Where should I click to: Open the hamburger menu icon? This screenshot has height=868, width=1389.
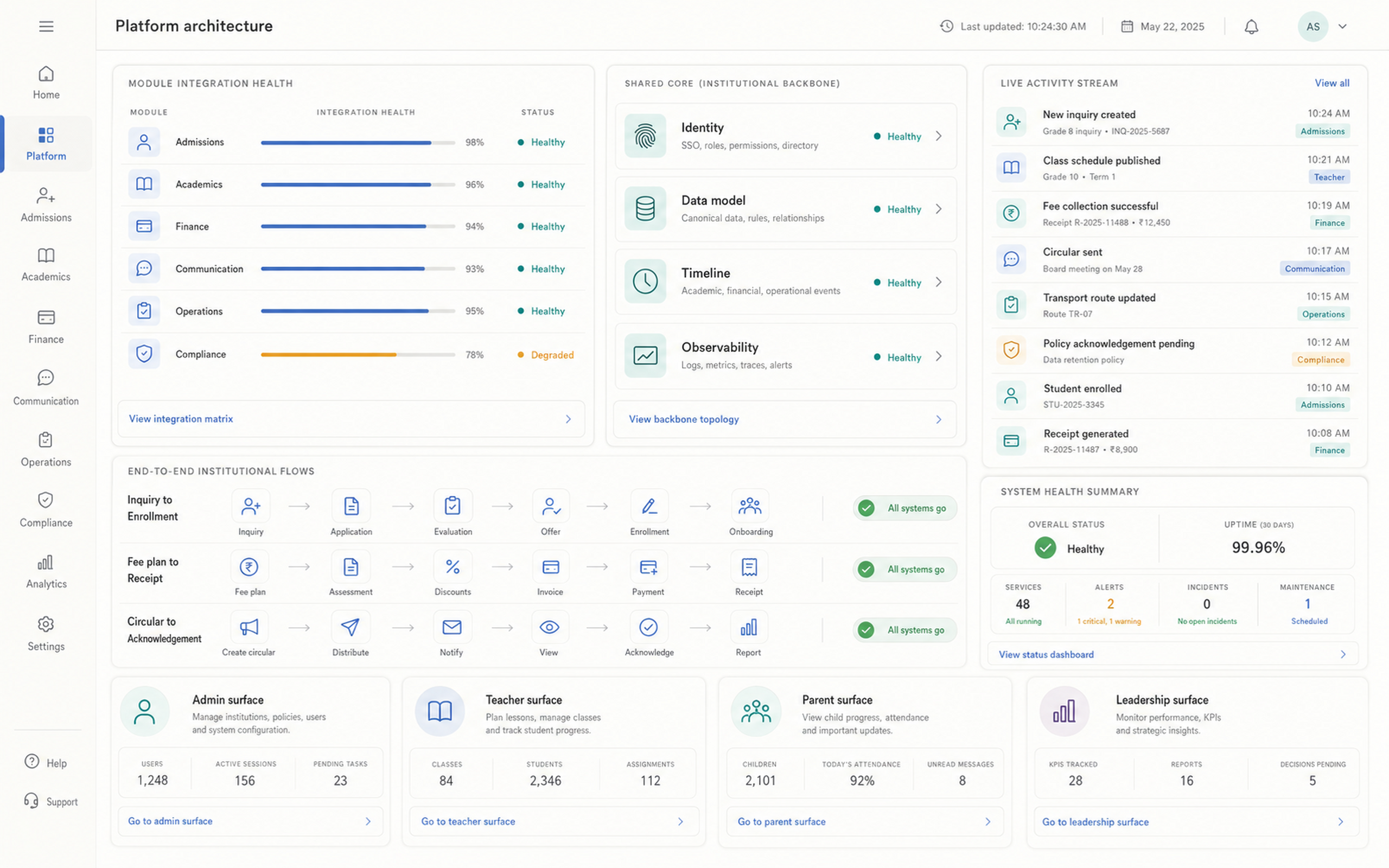click(46, 27)
